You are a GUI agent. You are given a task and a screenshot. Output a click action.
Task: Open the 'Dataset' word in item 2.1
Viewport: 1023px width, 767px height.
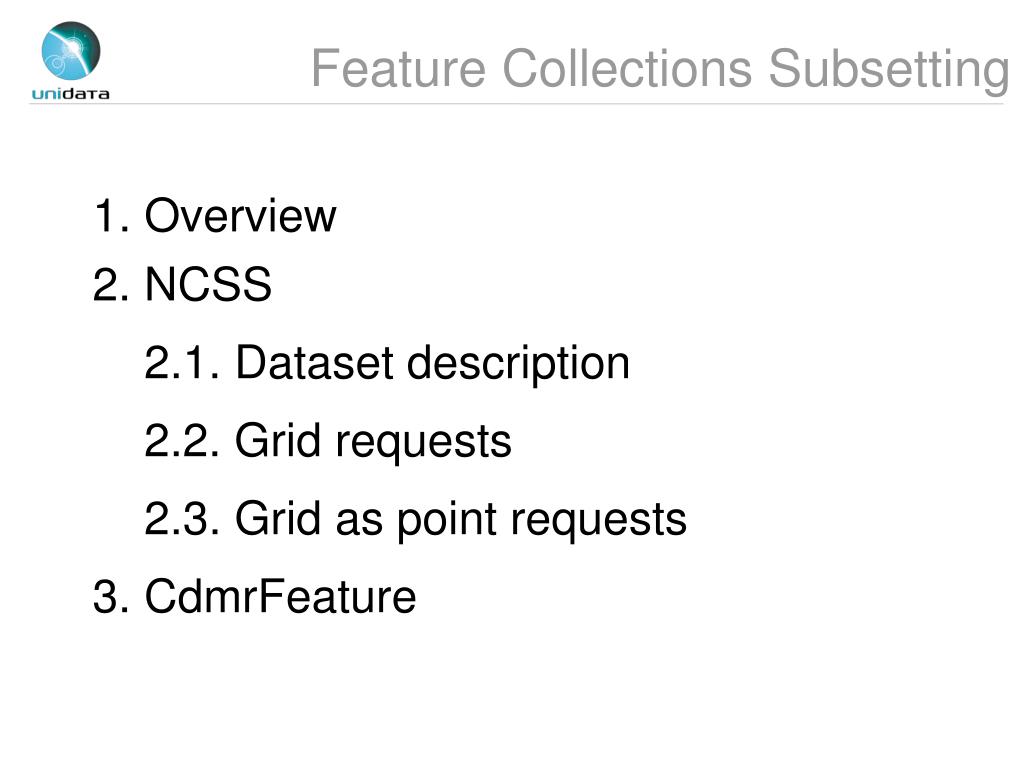click(x=314, y=363)
